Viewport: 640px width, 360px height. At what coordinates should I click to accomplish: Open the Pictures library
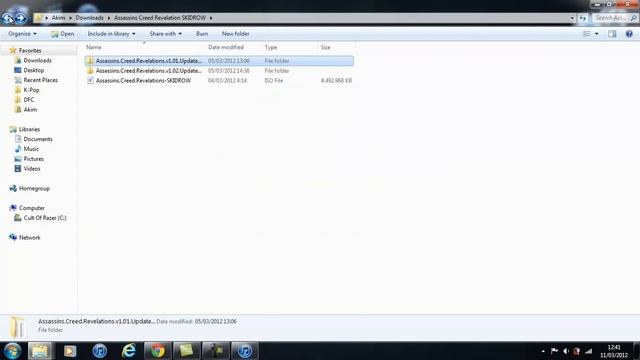point(33,159)
